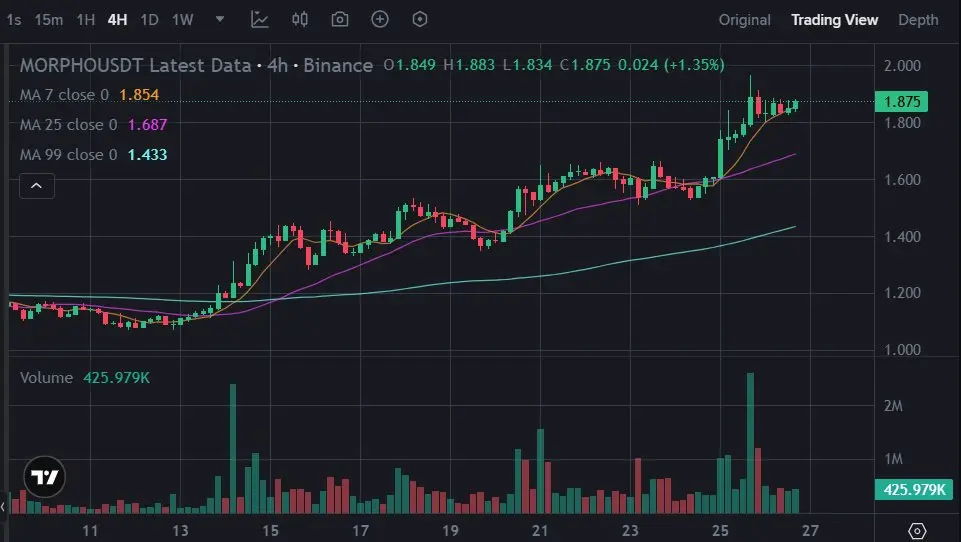961x542 pixels.
Task: Switch chart to 1D interval
Action: (x=150, y=20)
